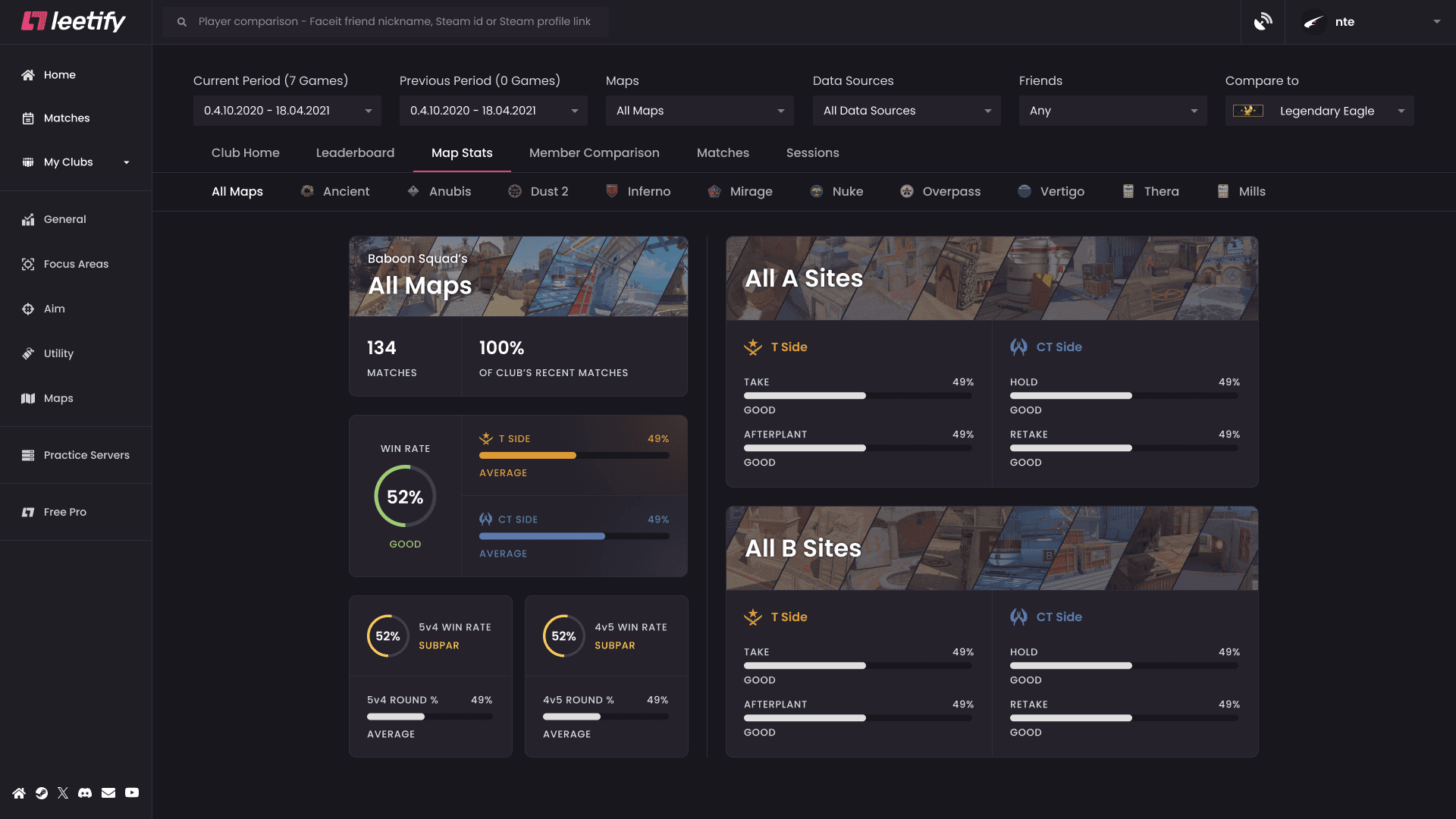1456x819 pixels.
Task: Select the Aim section in sidebar
Action: point(54,309)
